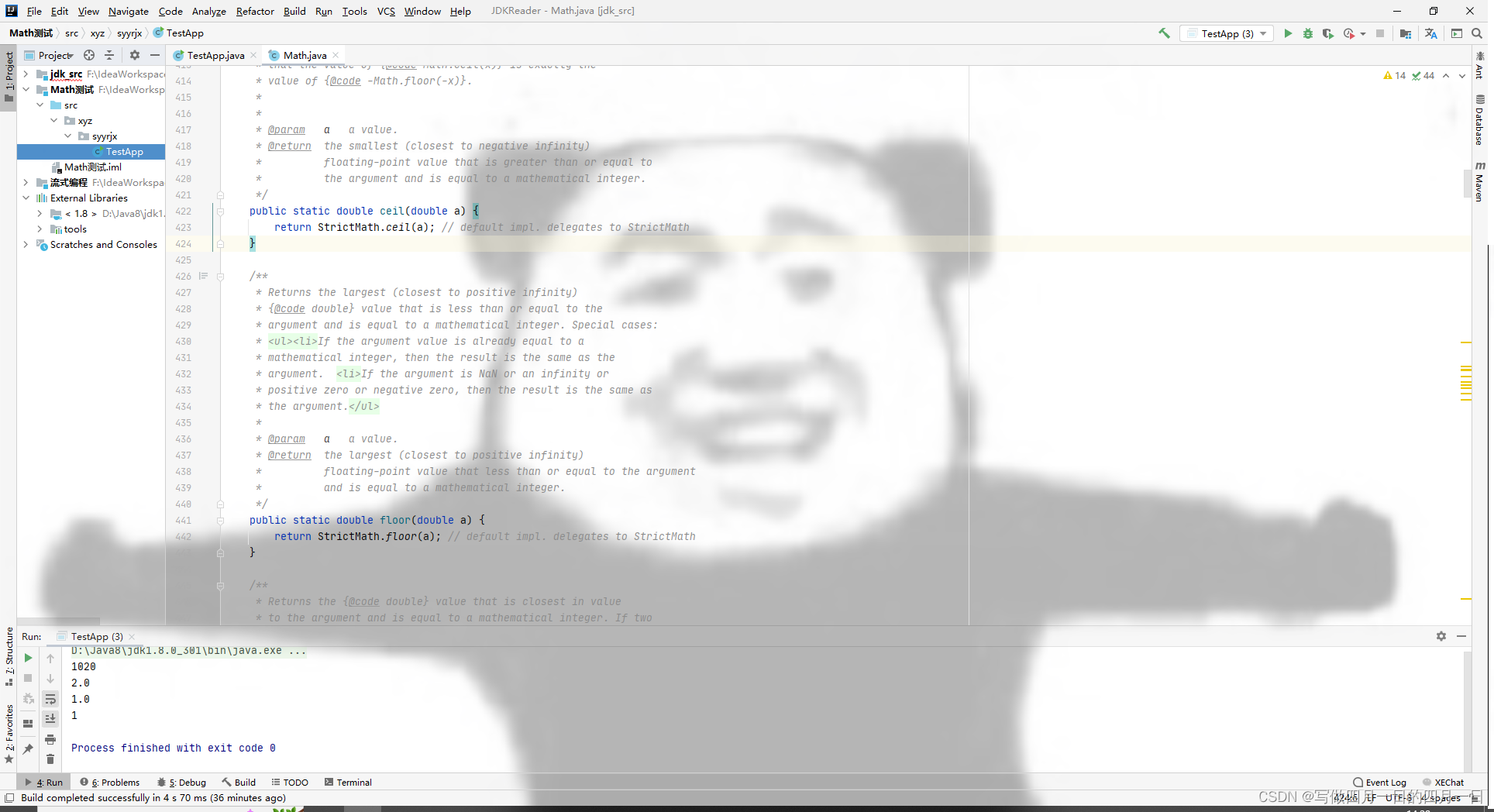Viewport: 1494px width, 812px height.
Task: Toggle Pin Tab in Run panel
Action: [29, 748]
